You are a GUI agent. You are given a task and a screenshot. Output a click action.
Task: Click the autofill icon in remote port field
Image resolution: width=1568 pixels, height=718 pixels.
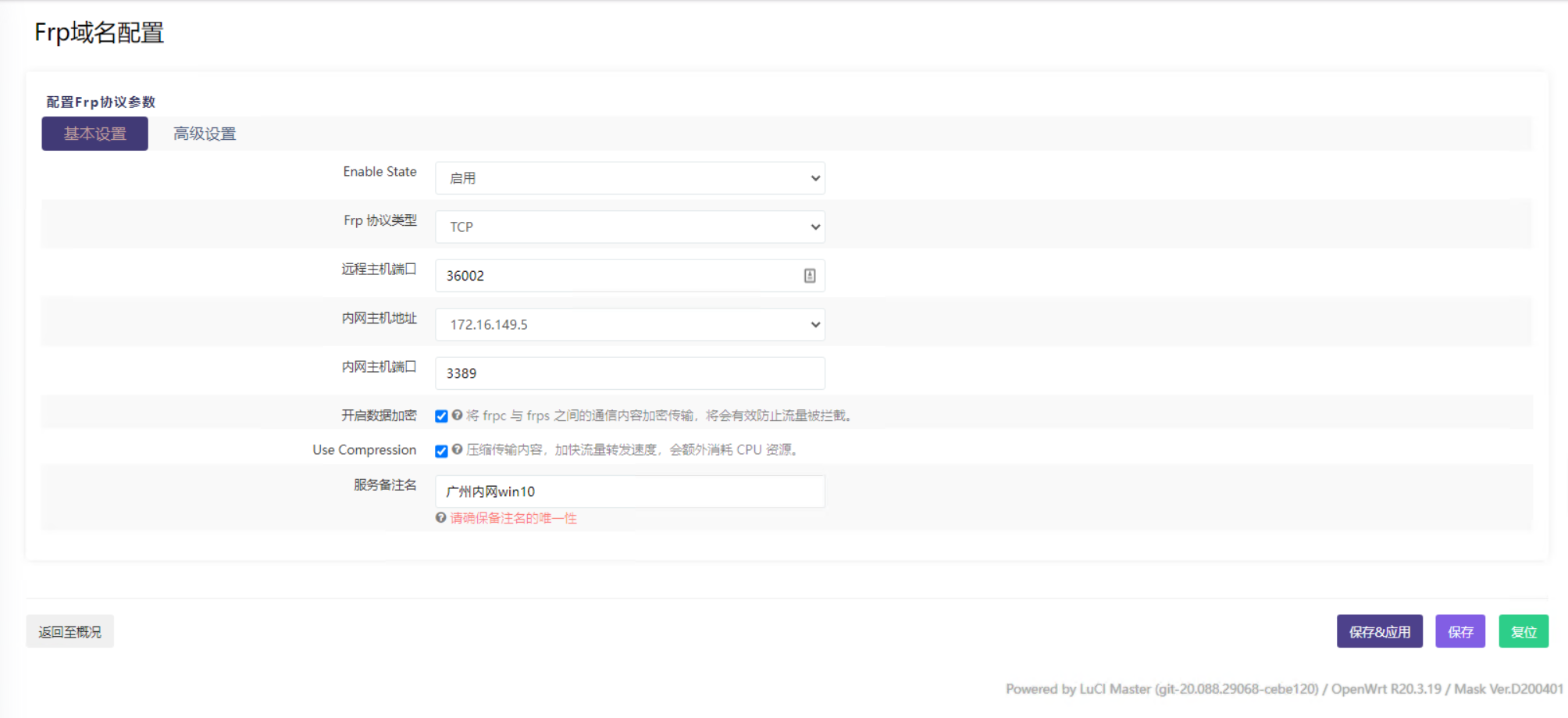(x=810, y=276)
